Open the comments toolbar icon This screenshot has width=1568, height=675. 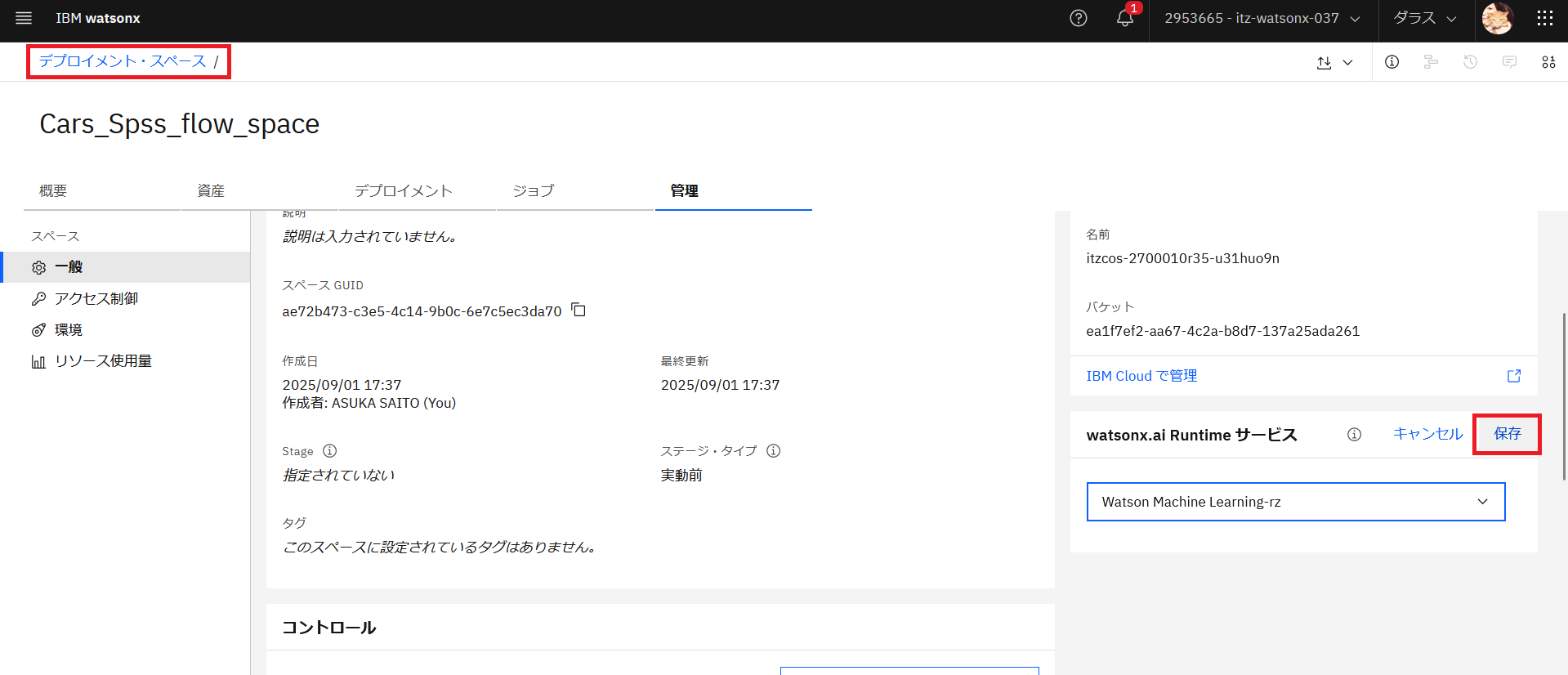(x=1509, y=62)
